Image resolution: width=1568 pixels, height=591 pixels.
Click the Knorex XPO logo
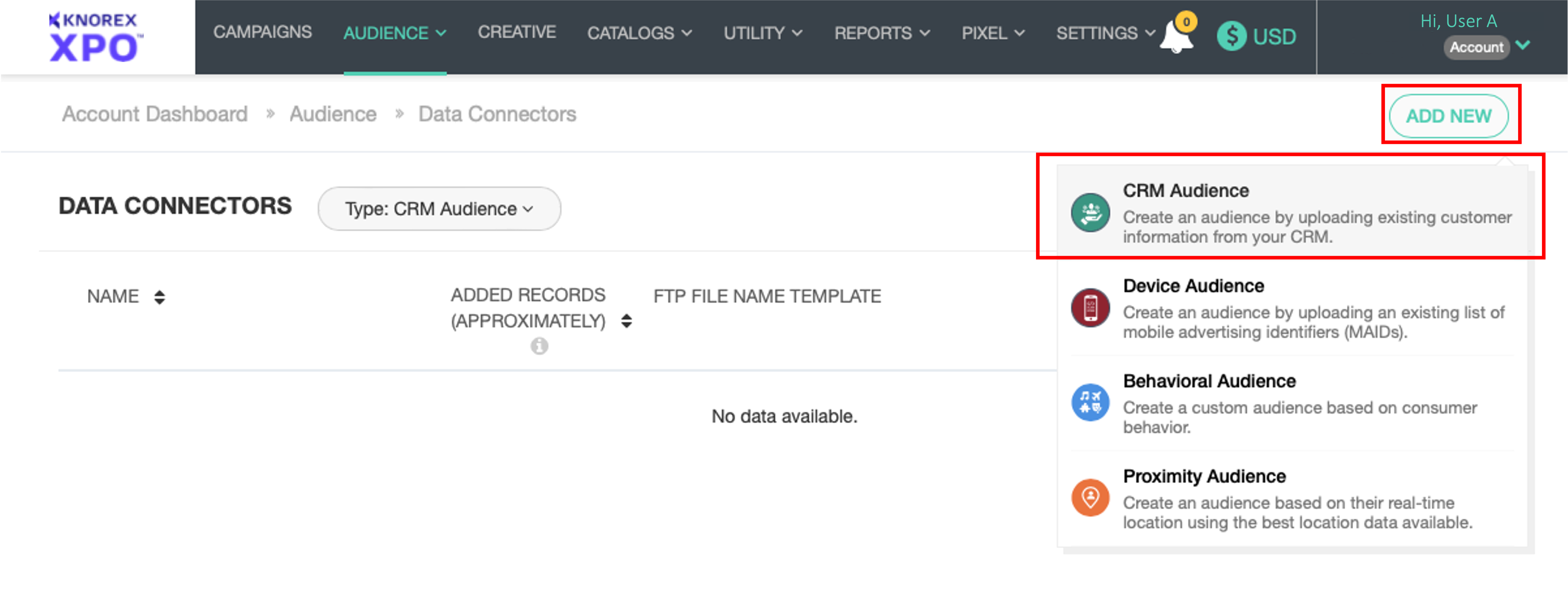point(95,38)
